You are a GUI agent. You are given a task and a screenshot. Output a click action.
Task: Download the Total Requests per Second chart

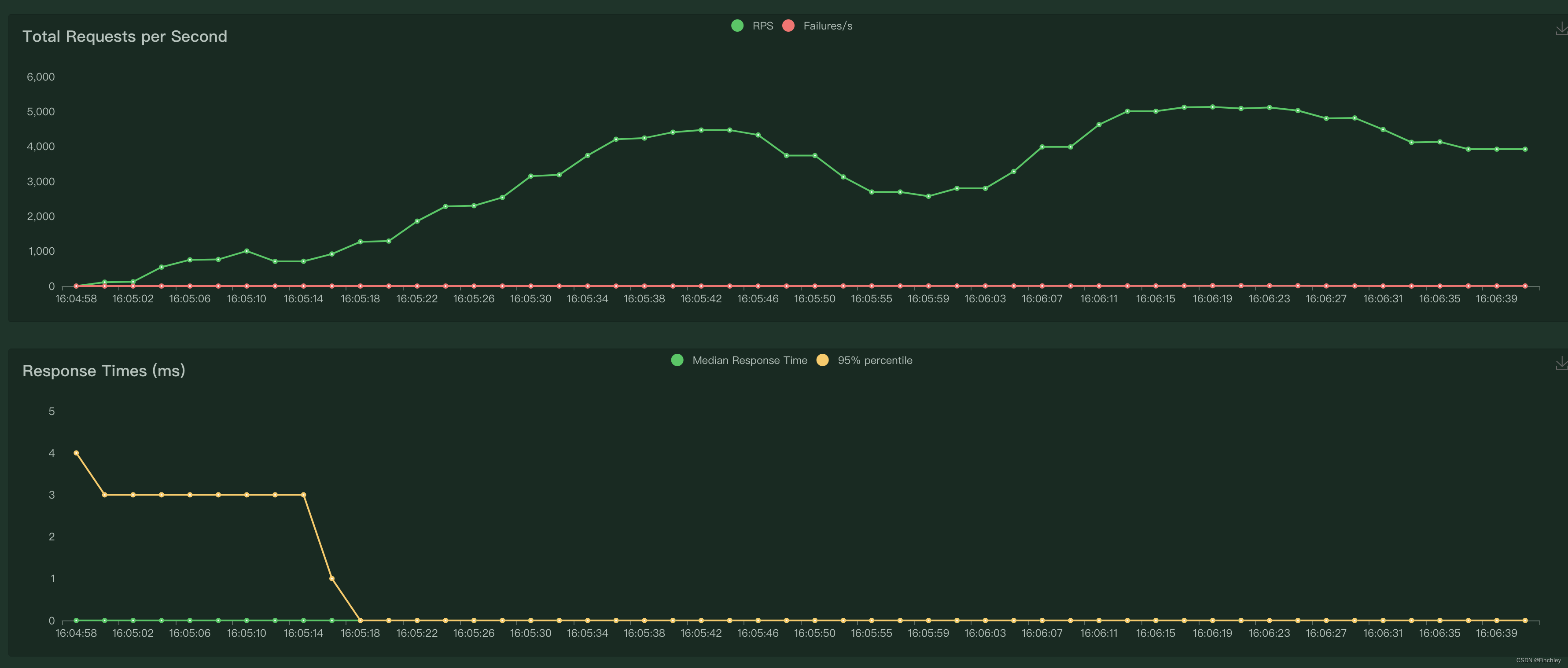click(x=1561, y=29)
